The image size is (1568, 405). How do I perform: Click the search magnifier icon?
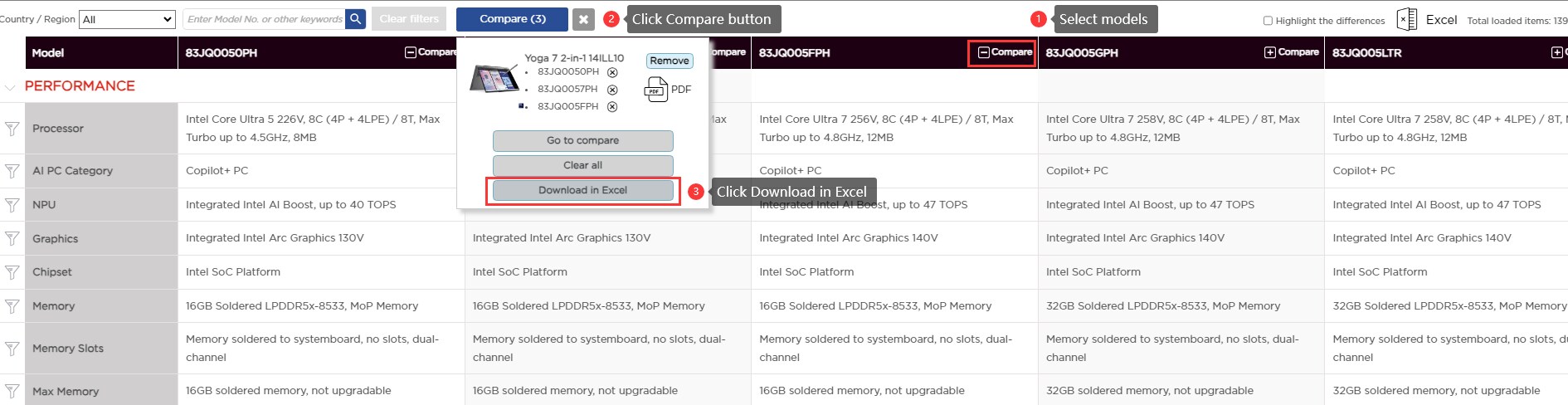coord(355,19)
